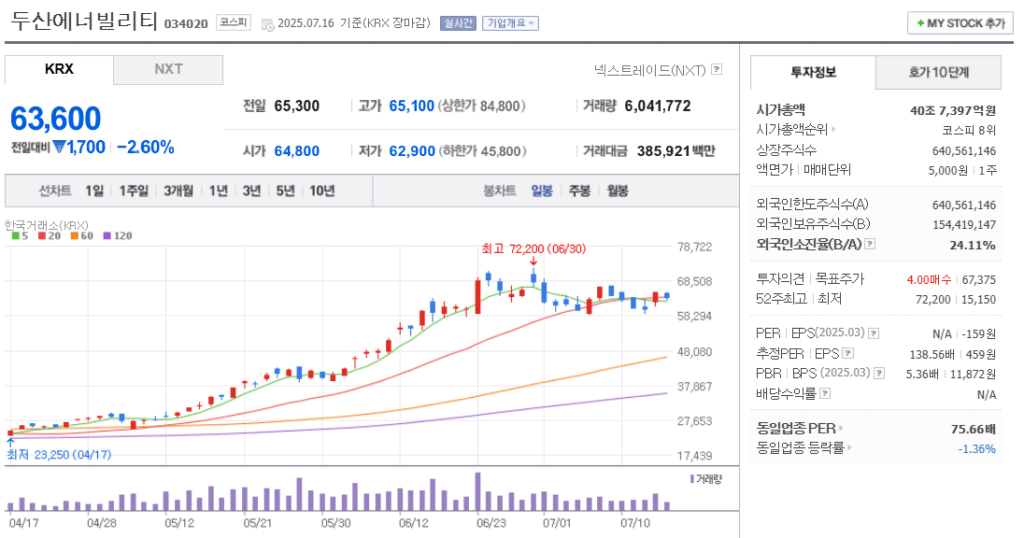Click the 고가 value 65,100

pyautogui.click(x=411, y=106)
